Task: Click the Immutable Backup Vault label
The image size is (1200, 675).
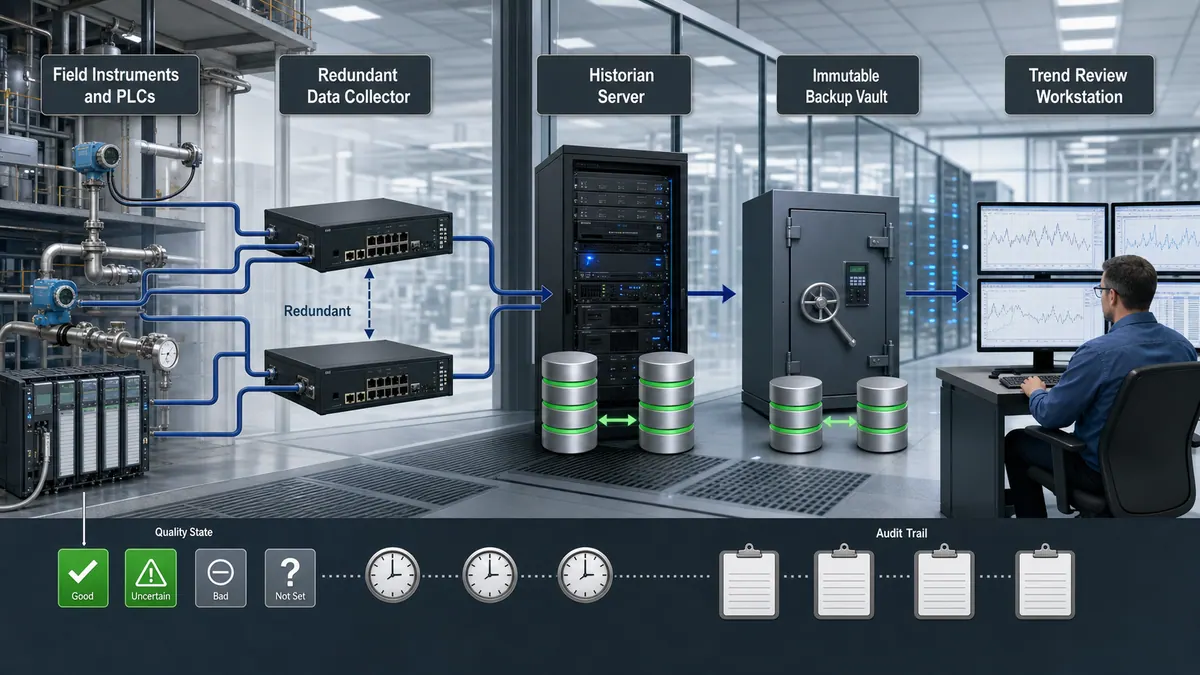Action: point(846,86)
